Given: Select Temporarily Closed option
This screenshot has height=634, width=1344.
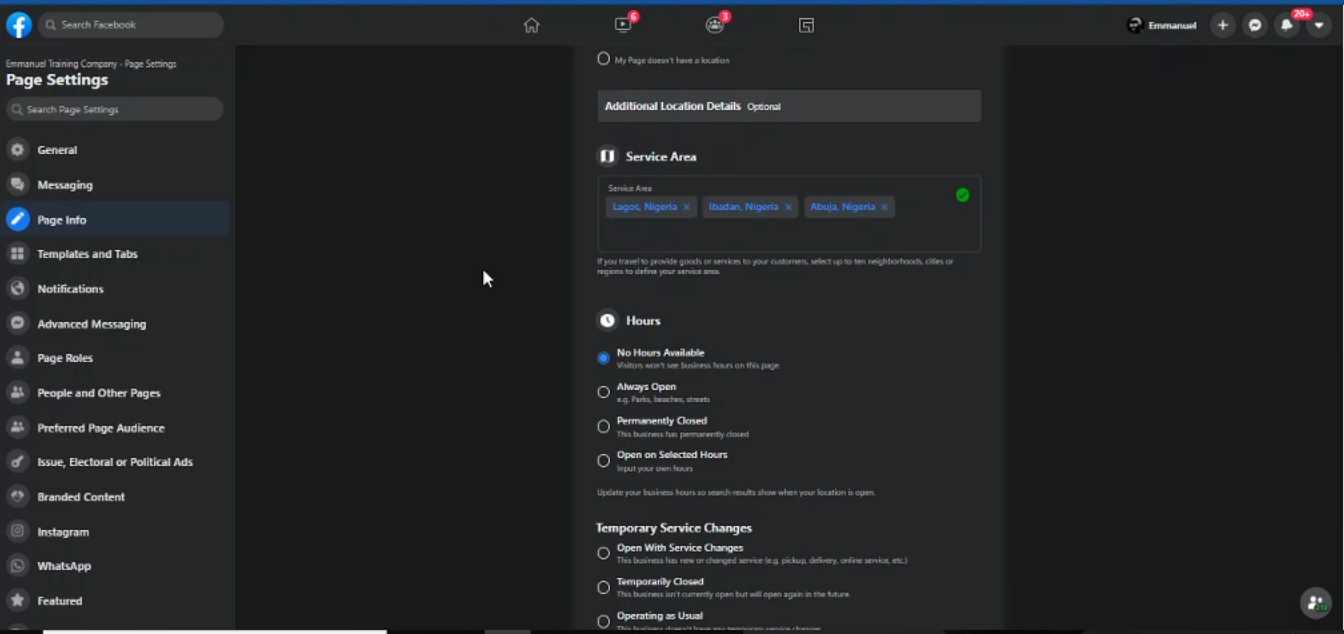Looking at the screenshot, I should 603,587.
